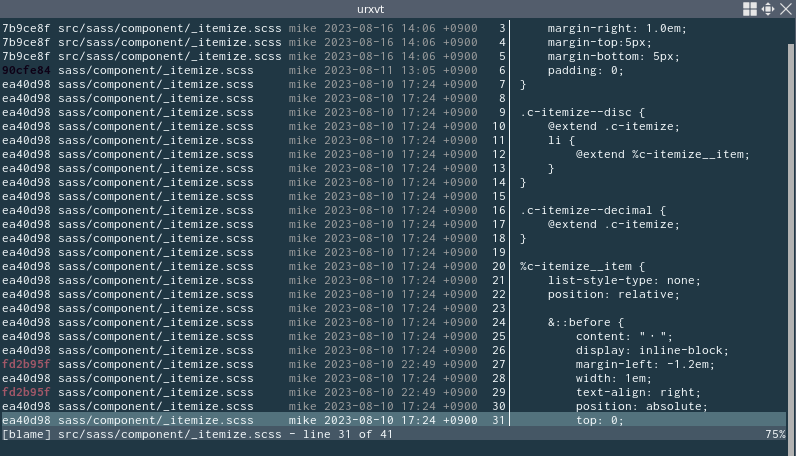Click the 75% scroll position indicator

tap(775, 435)
